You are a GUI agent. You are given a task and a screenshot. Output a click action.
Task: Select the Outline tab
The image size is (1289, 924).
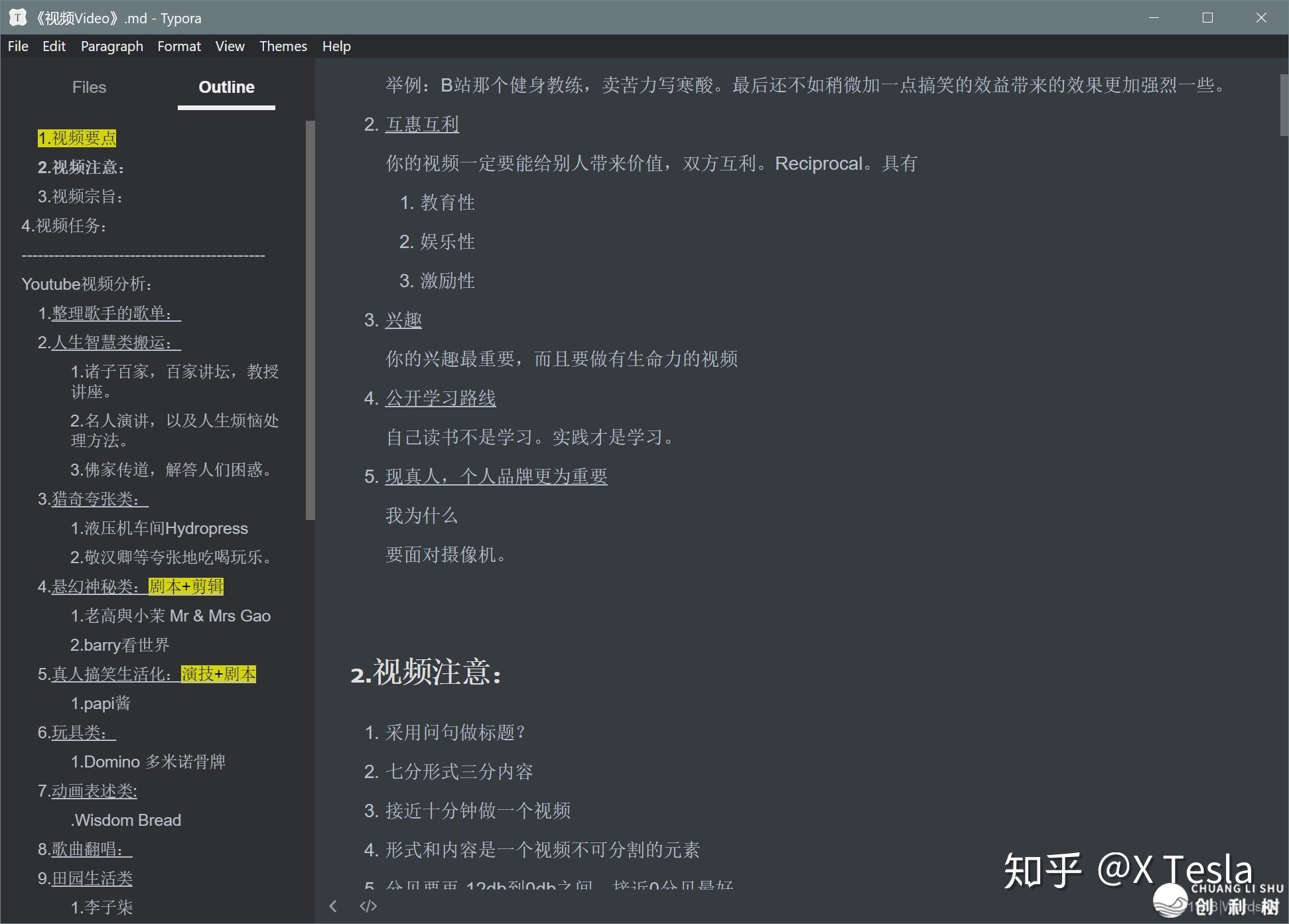coord(226,87)
